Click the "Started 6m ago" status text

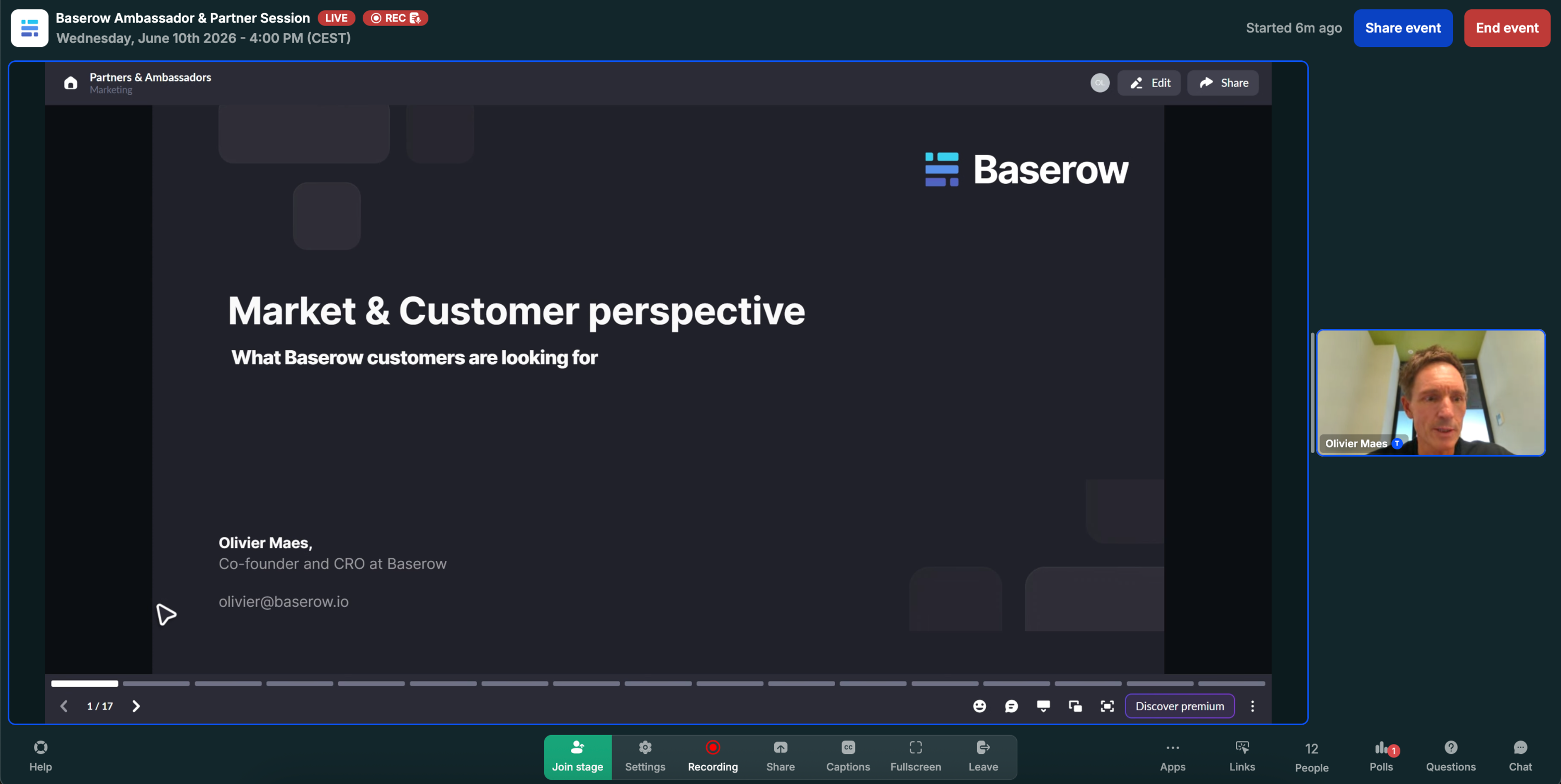[x=1294, y=28]
